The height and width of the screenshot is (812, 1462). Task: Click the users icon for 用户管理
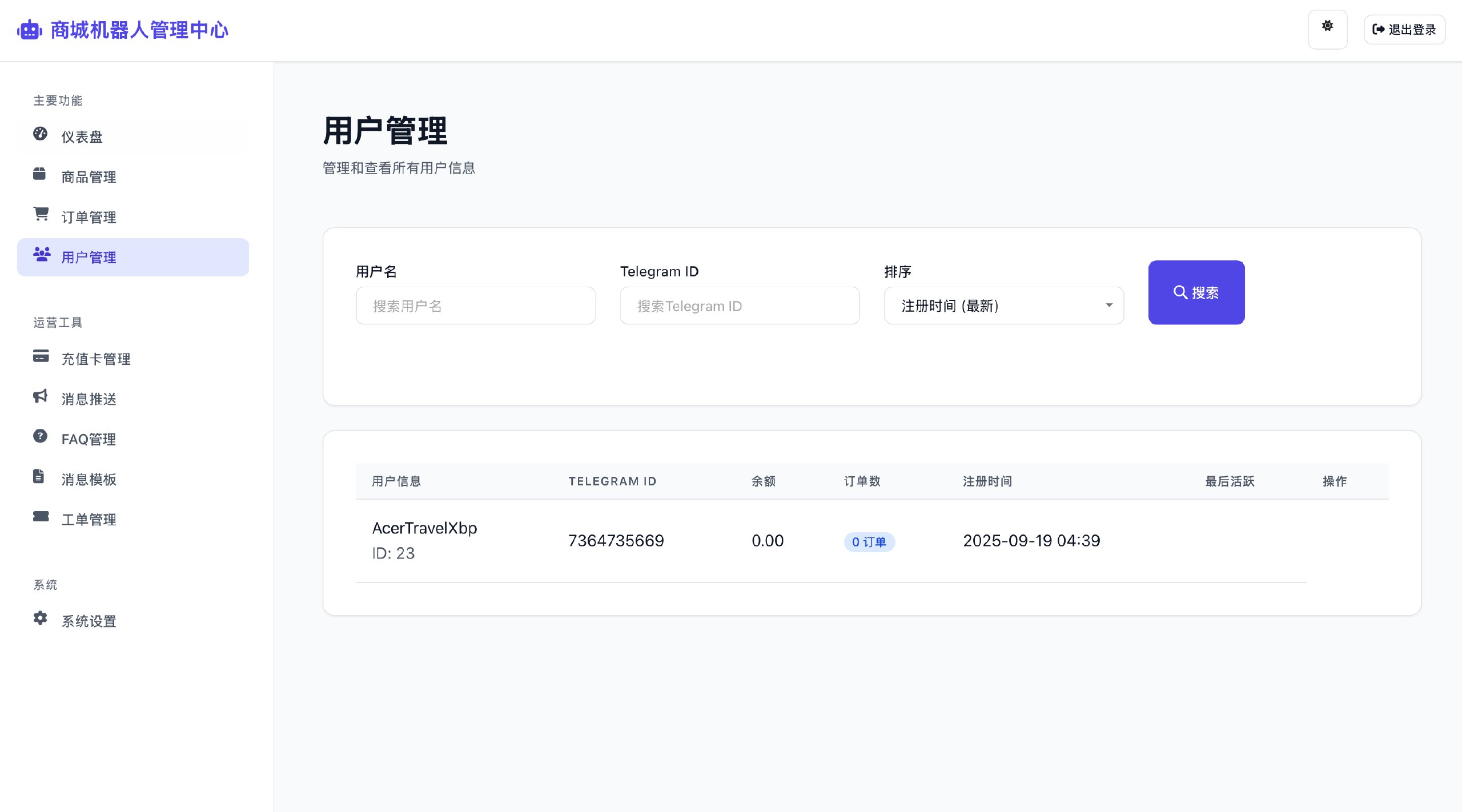[x=41, y=256]
